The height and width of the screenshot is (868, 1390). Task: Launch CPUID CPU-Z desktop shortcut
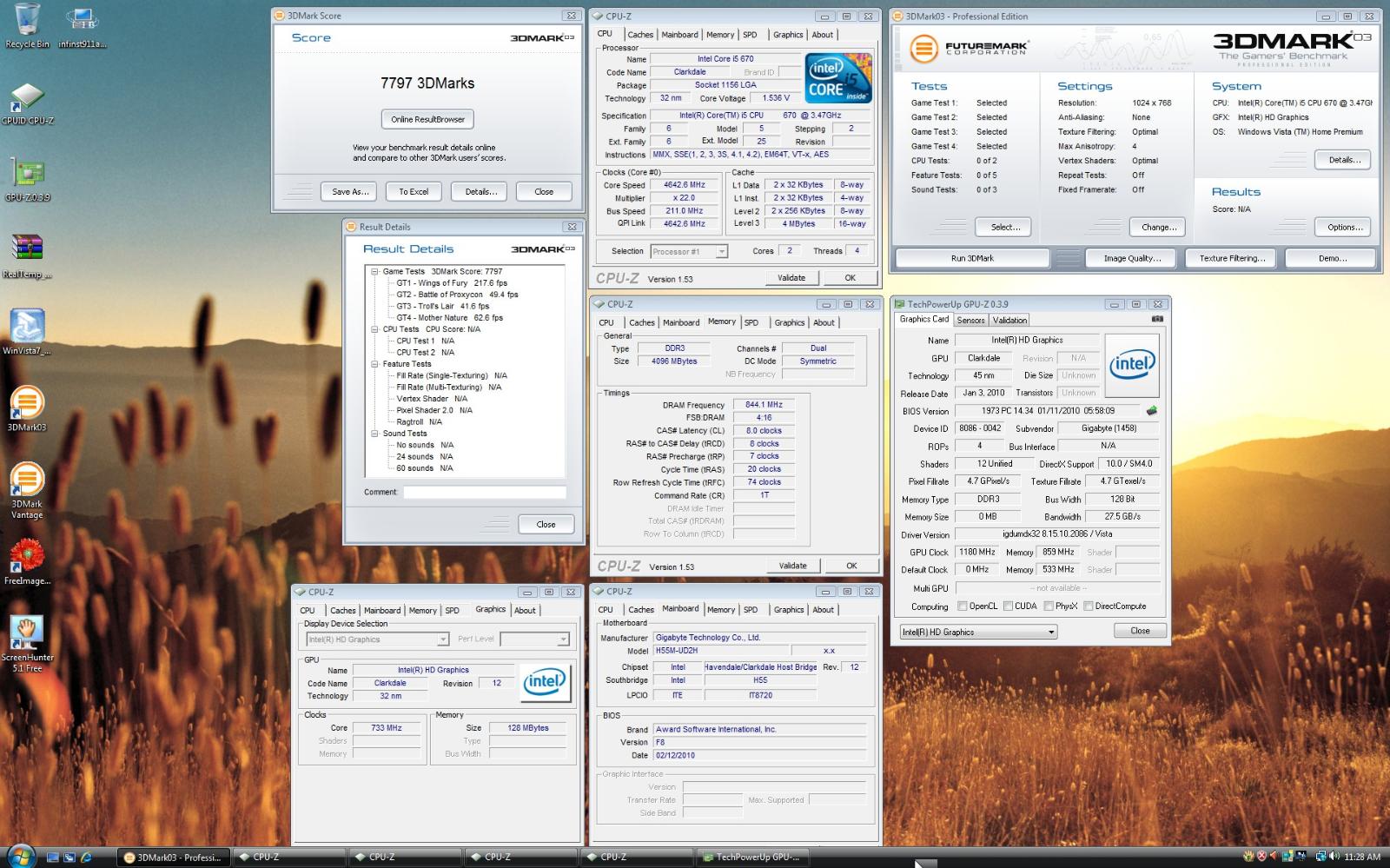click(27, 103)
